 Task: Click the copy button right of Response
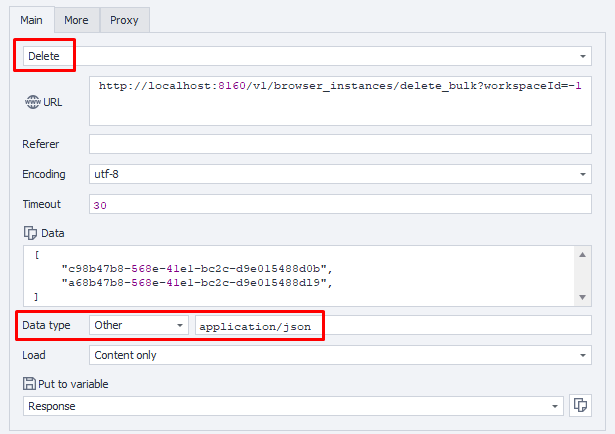click(580, 405)
